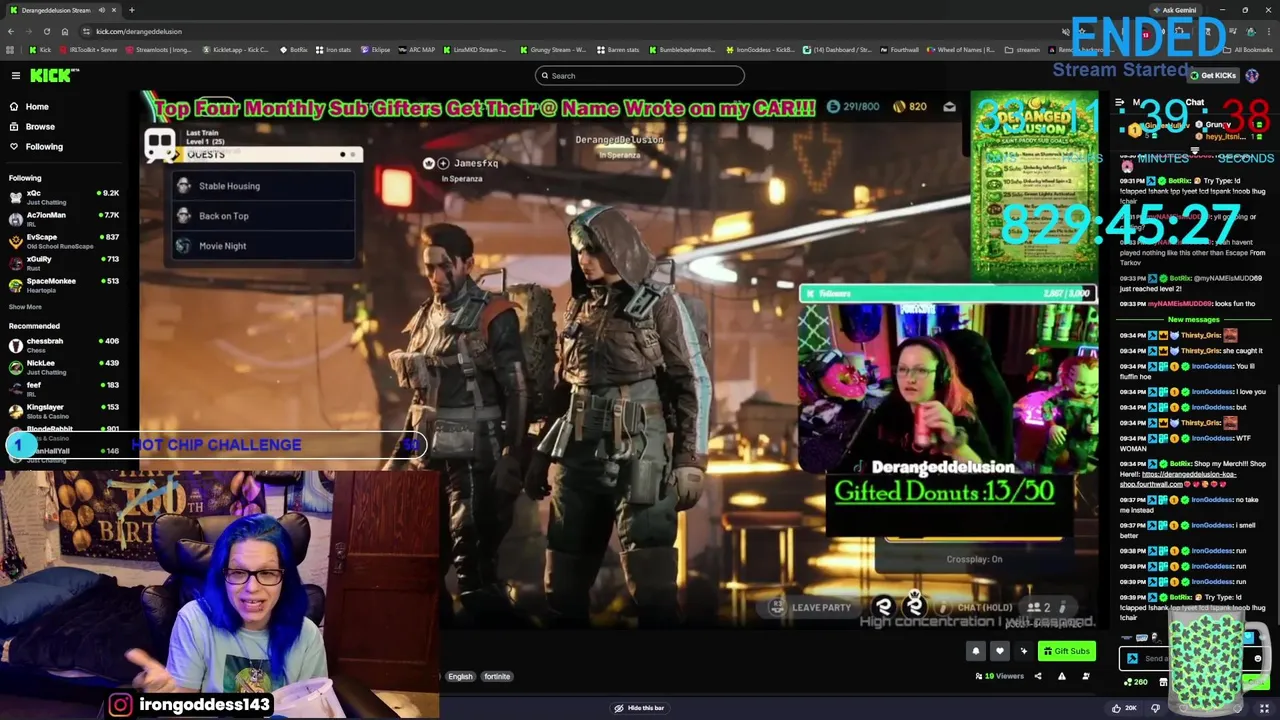This screenshot has height=720, width=1280.
Task: Click Hide this bar
Action: tap(640, 708)
